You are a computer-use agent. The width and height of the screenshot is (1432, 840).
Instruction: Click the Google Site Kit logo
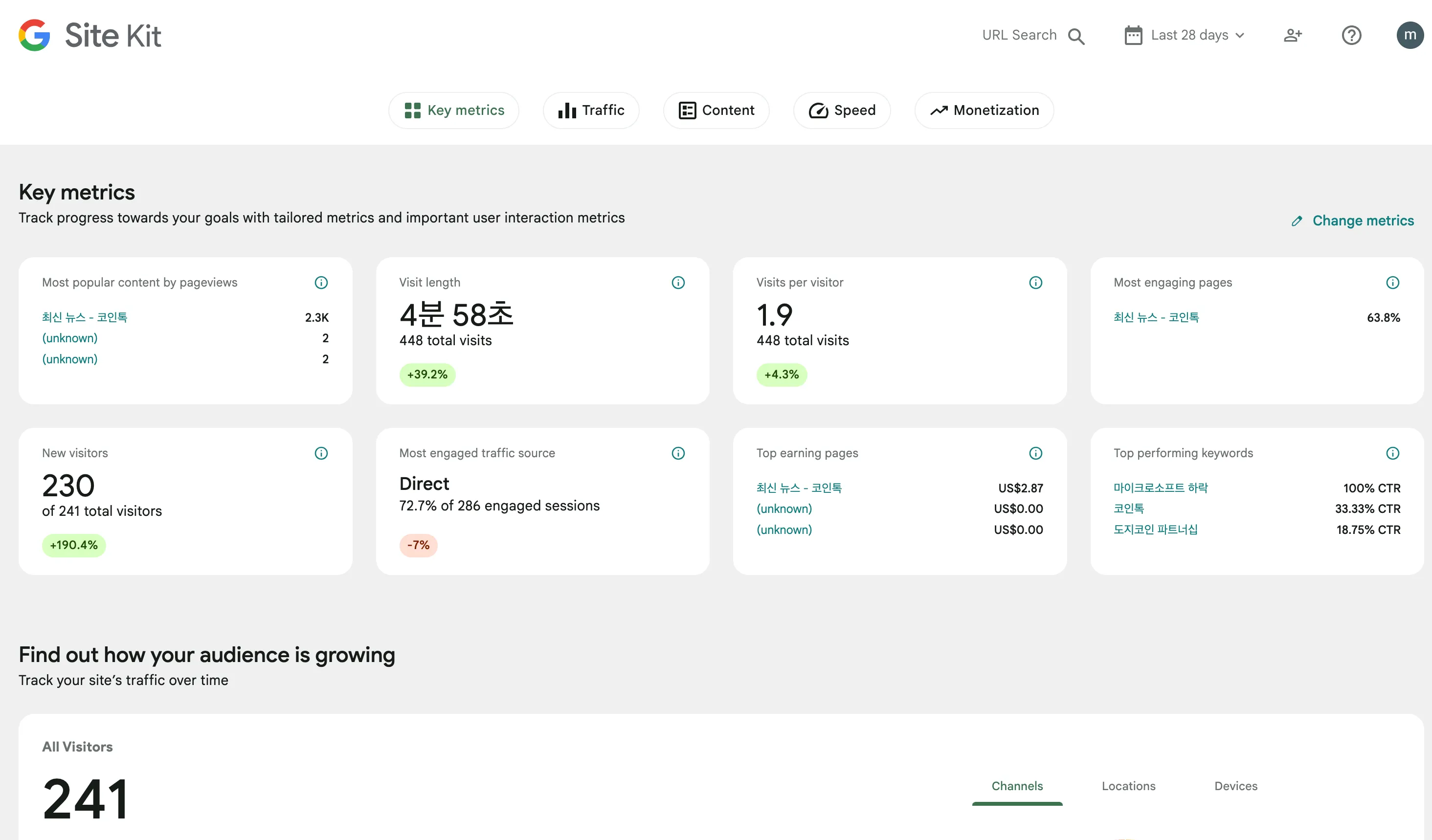pos(90,35)
